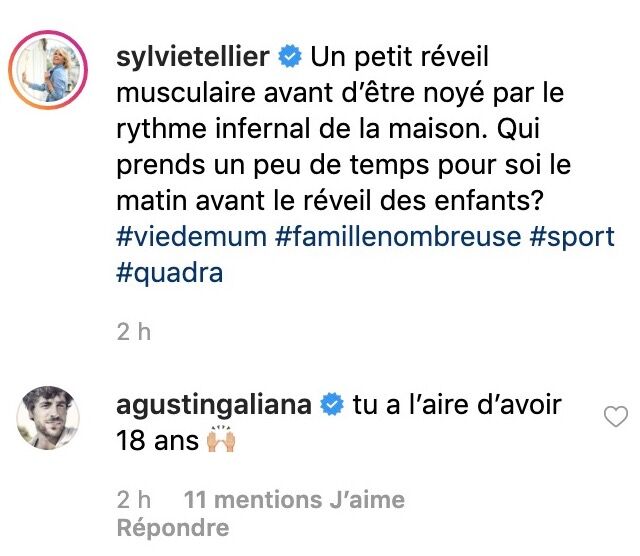Click the agustingaliana username
The width and height of the screenshot is (640, 556).
pos(214,405)
